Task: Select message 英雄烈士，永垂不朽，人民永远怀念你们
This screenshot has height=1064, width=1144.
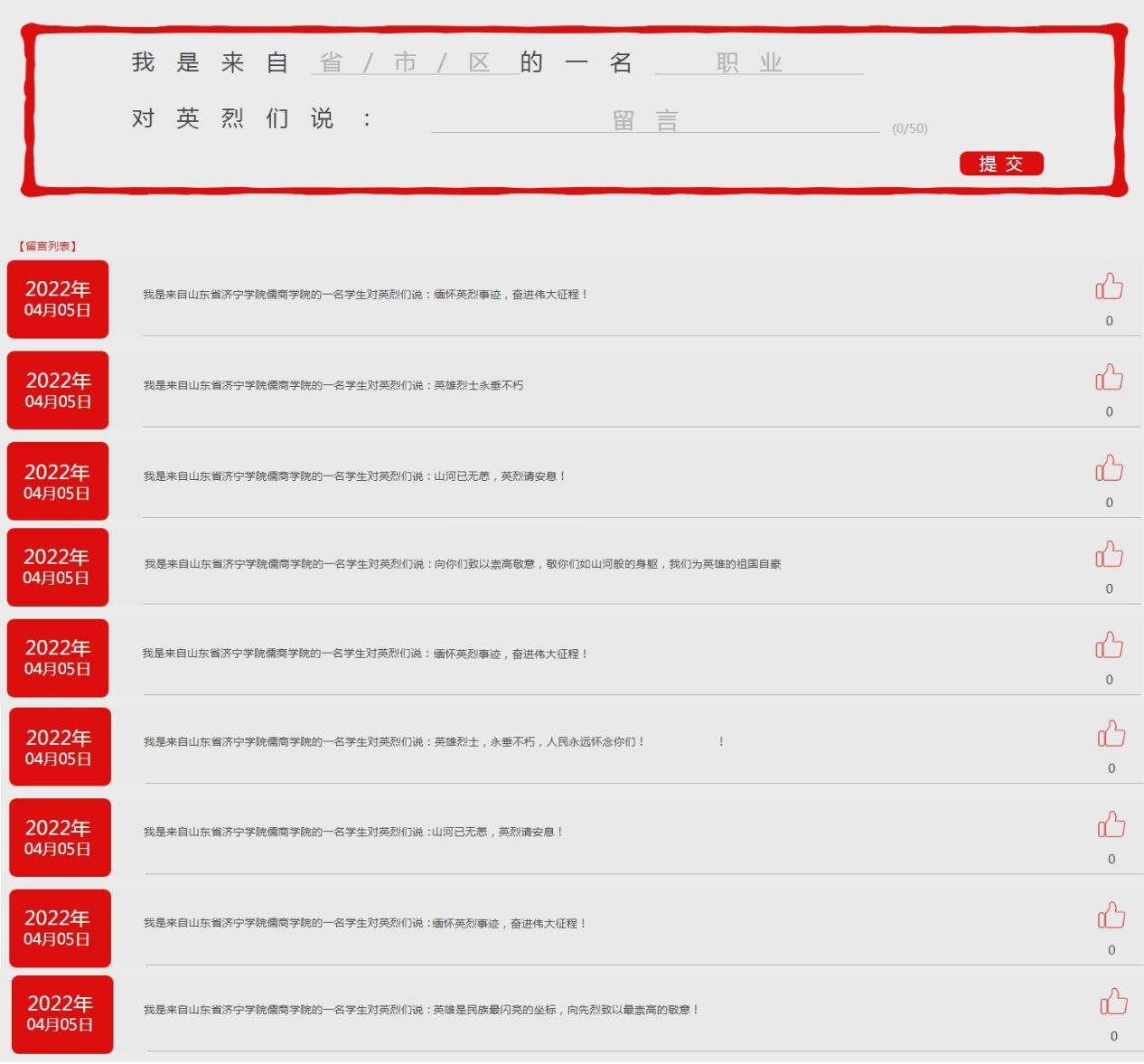Action: (539, 742)
